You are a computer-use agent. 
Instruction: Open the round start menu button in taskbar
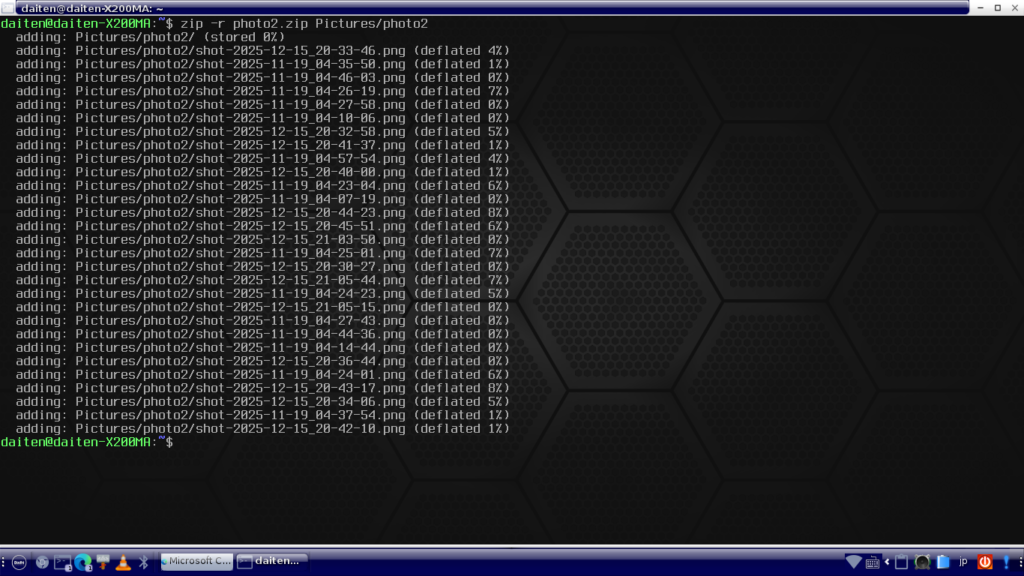pyautogui.click(x=19, y=562)
